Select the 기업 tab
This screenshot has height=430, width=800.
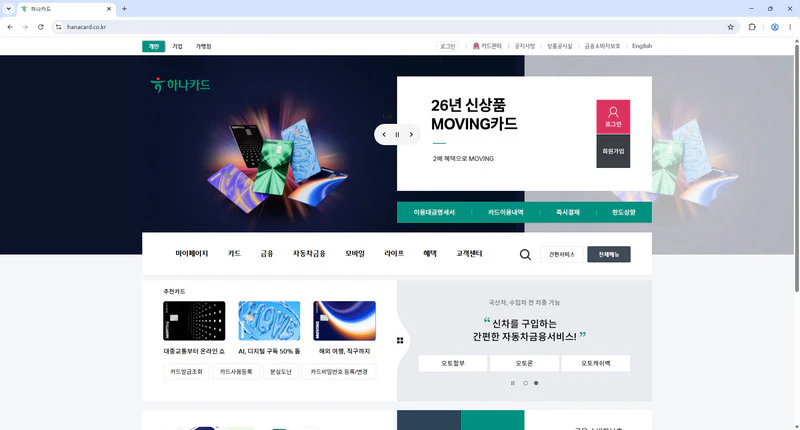click(178, 46)
